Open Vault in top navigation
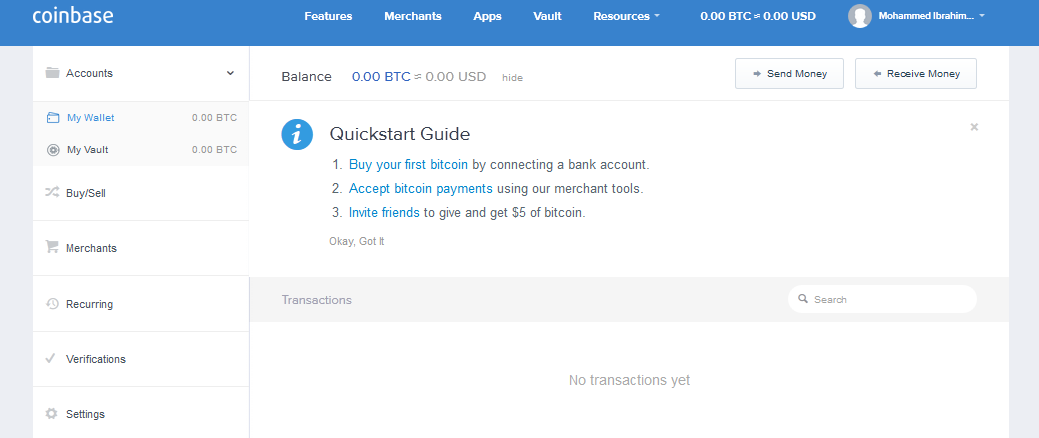 547,17
